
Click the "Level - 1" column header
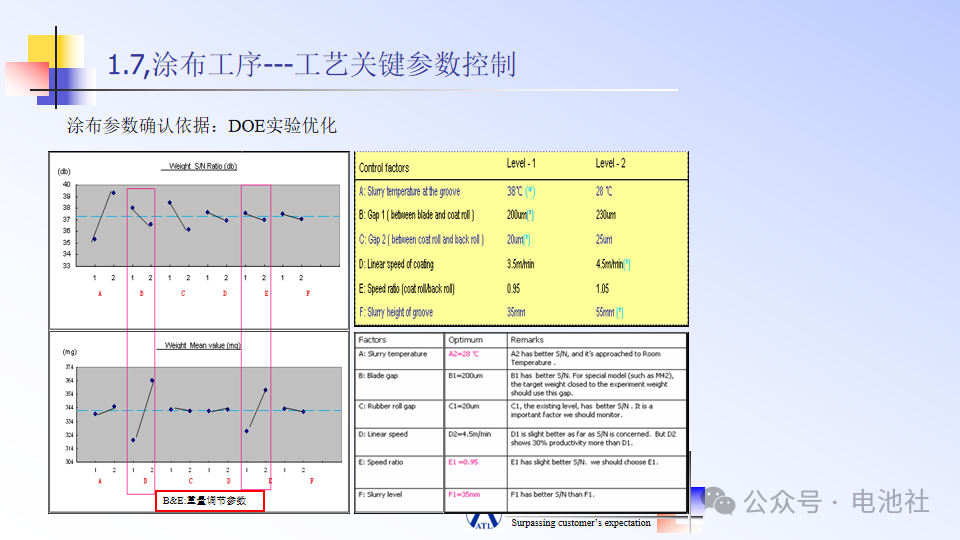521,163
